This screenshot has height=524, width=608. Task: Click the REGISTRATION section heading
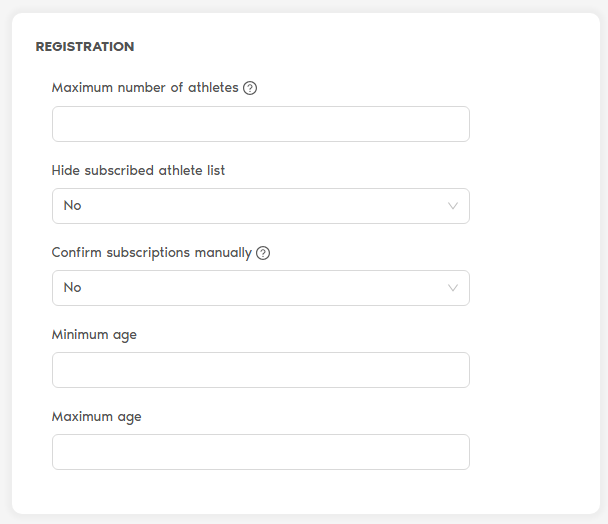tap(85, 47)
